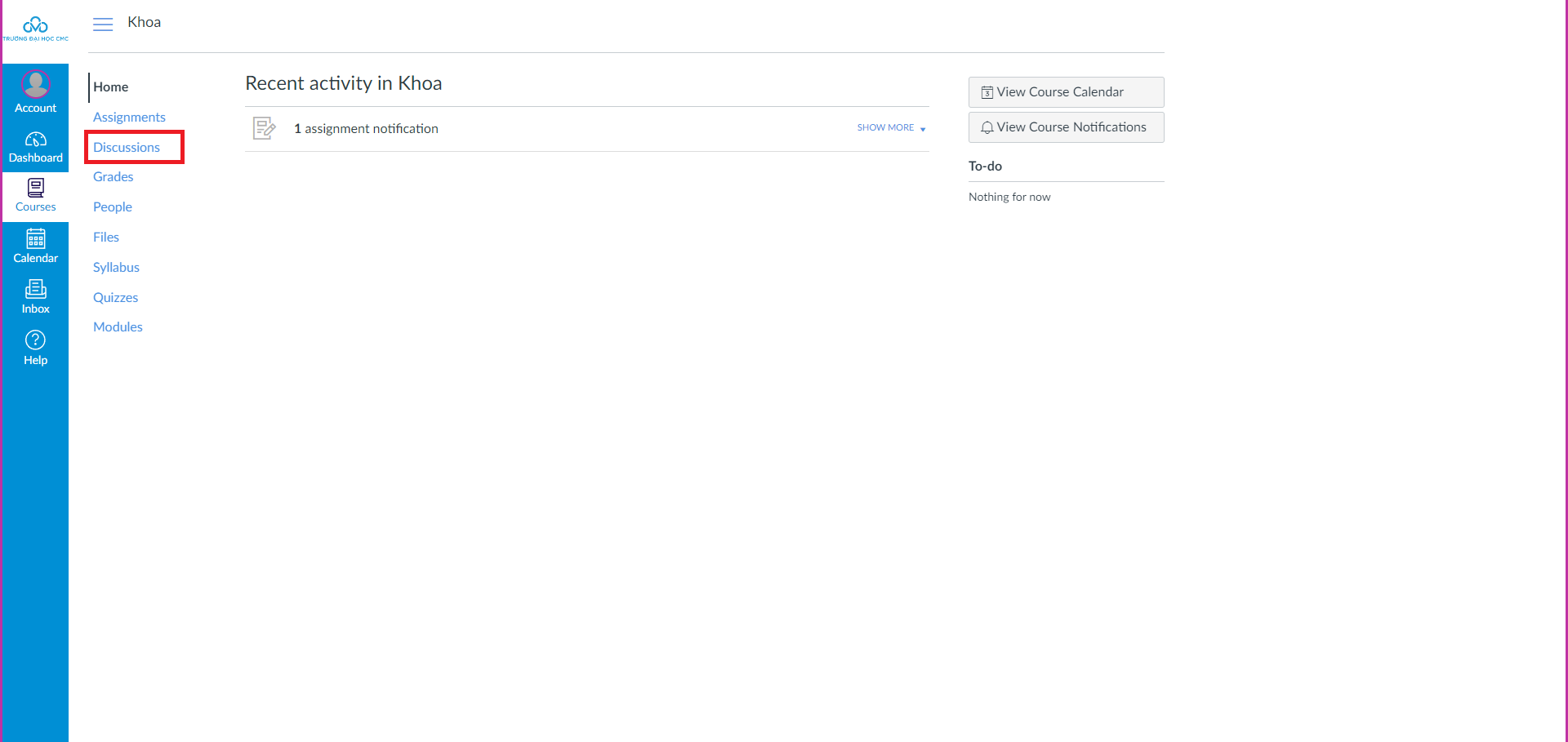The image size is (1568, 742).
Task: Click the CMC university logo
Action: point(35,29)
